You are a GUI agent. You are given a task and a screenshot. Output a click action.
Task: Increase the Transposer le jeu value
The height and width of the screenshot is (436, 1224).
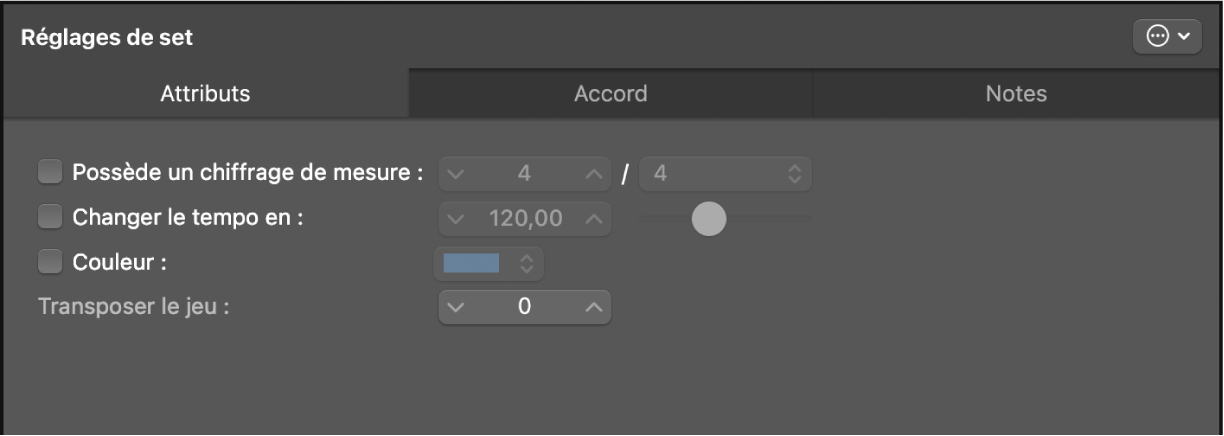click(593, 307)
